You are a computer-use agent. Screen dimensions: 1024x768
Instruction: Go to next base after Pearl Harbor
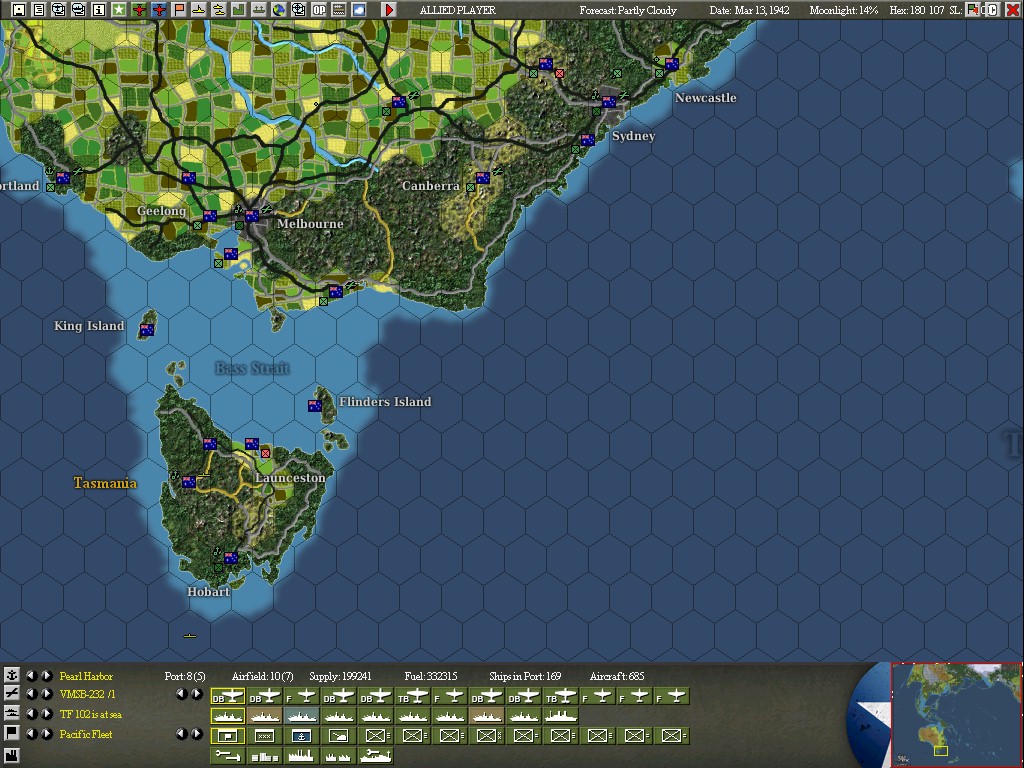click(x=46, y=675)
